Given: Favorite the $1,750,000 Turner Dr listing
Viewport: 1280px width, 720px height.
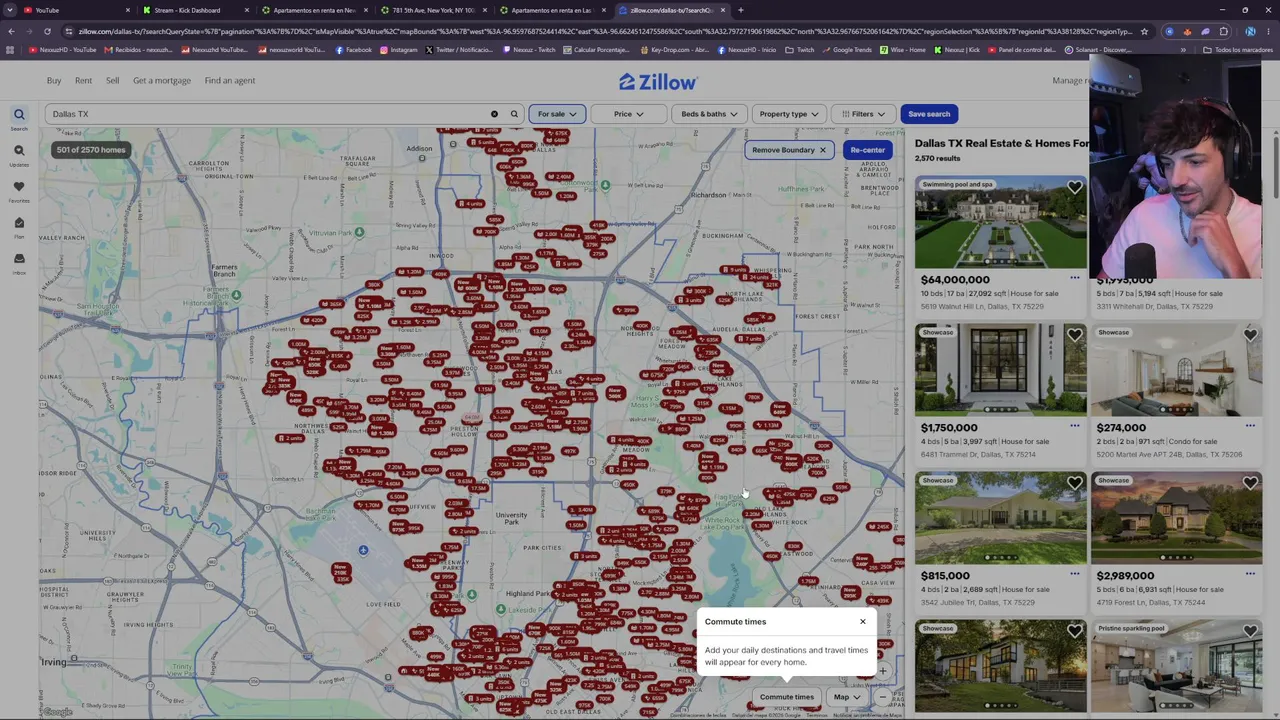Looking at the screenshot, I should tap(1075, 335).
